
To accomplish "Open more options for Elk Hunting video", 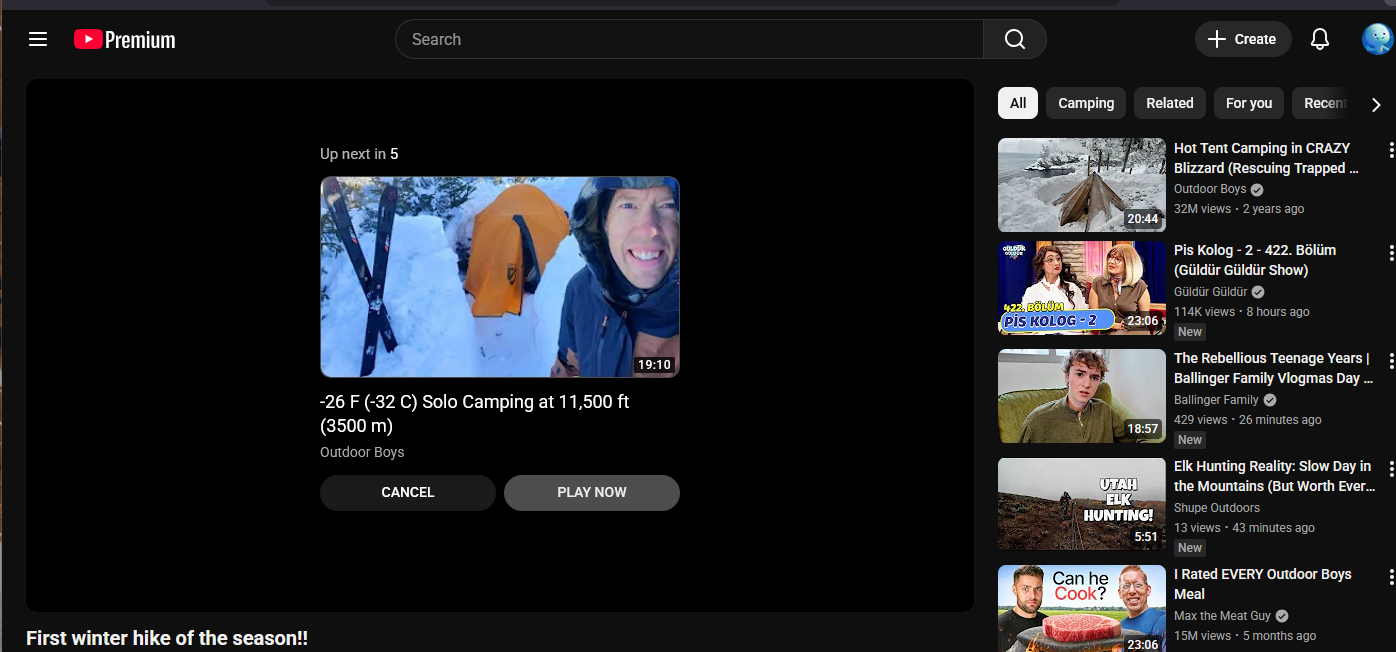I will click(1390, 468).
